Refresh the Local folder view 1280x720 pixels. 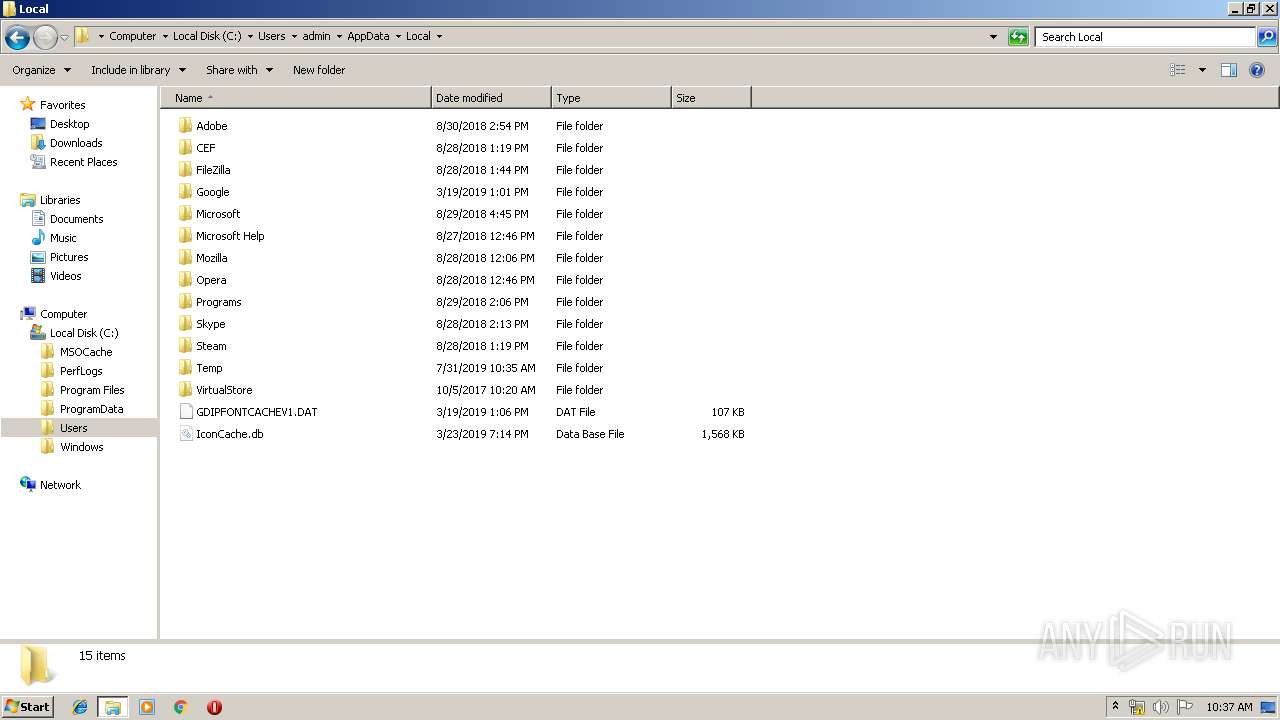click(x=1018, y=37)
